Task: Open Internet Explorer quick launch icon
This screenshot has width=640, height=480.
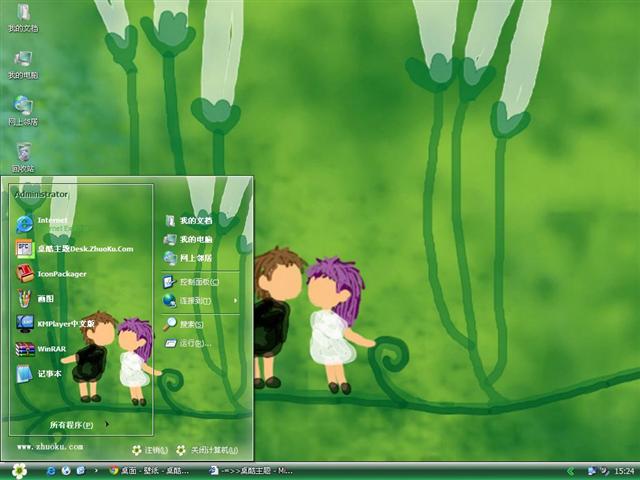Action: point(51,471)
